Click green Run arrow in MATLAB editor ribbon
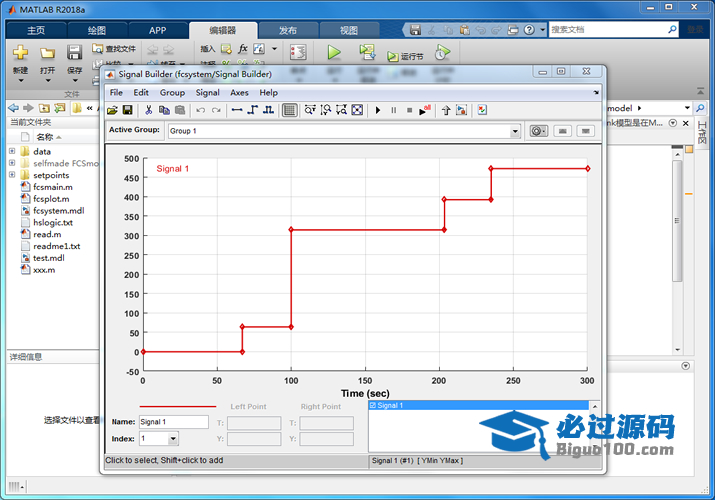 point(334,52)
